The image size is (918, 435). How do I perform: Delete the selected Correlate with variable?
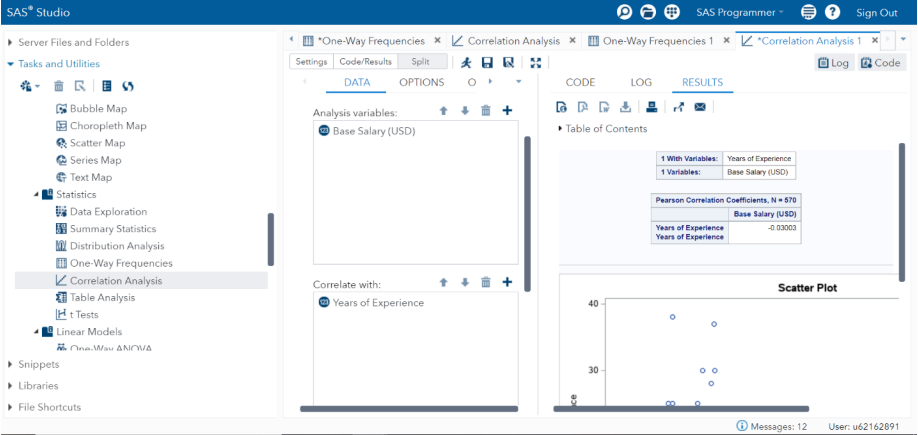click(x=486, y=282)
